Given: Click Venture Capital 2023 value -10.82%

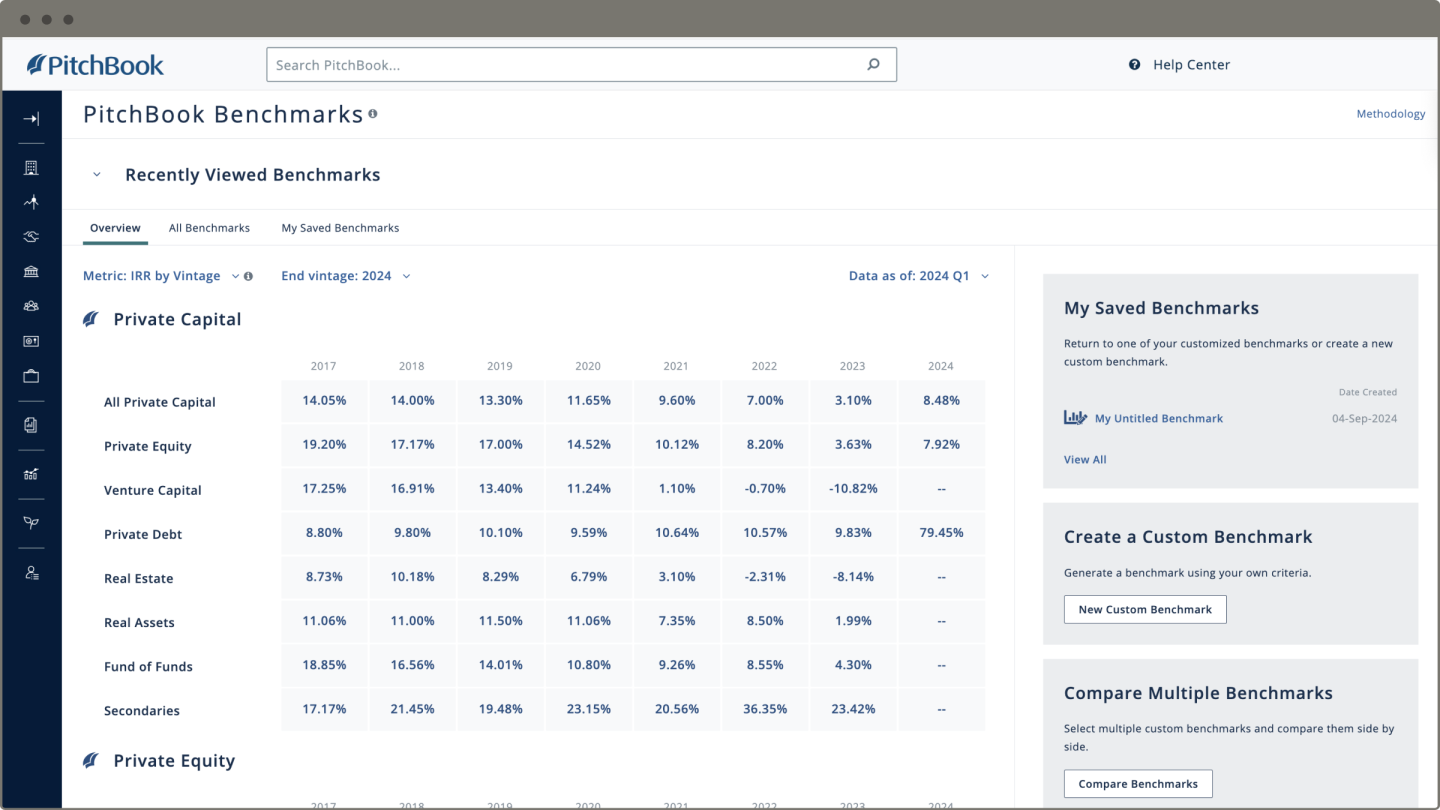Looking at the screenshot, I should point(853,488).
